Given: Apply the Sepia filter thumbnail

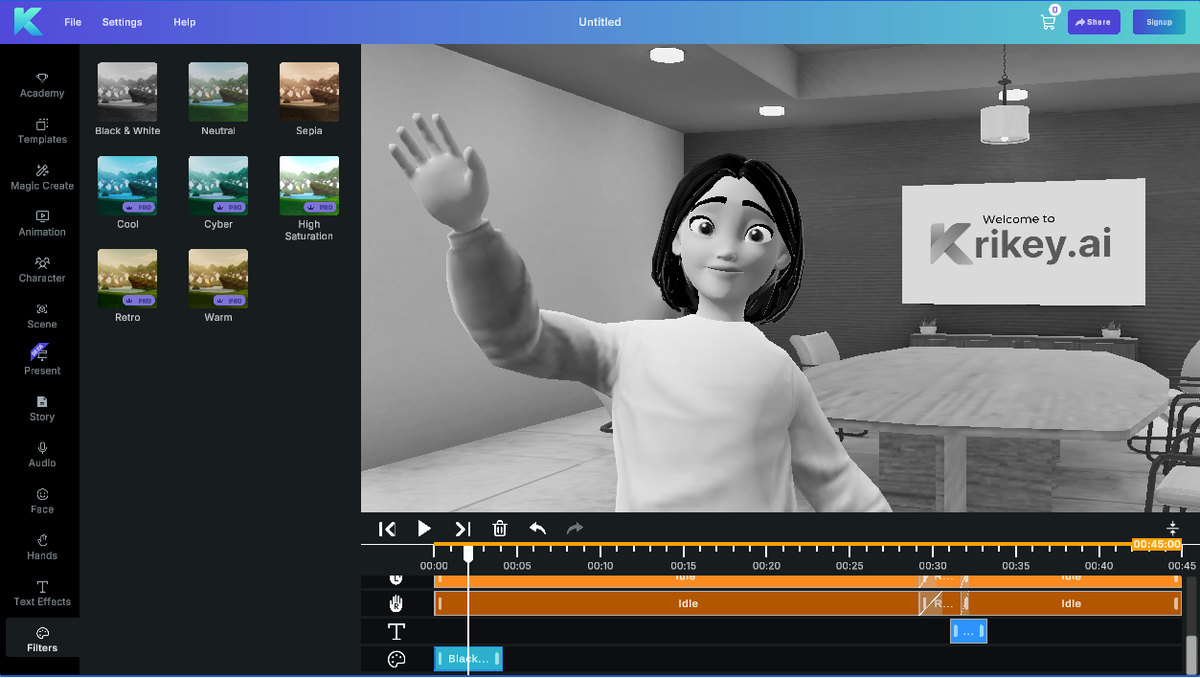Looking at the screenshot, I should click(308, 91).
